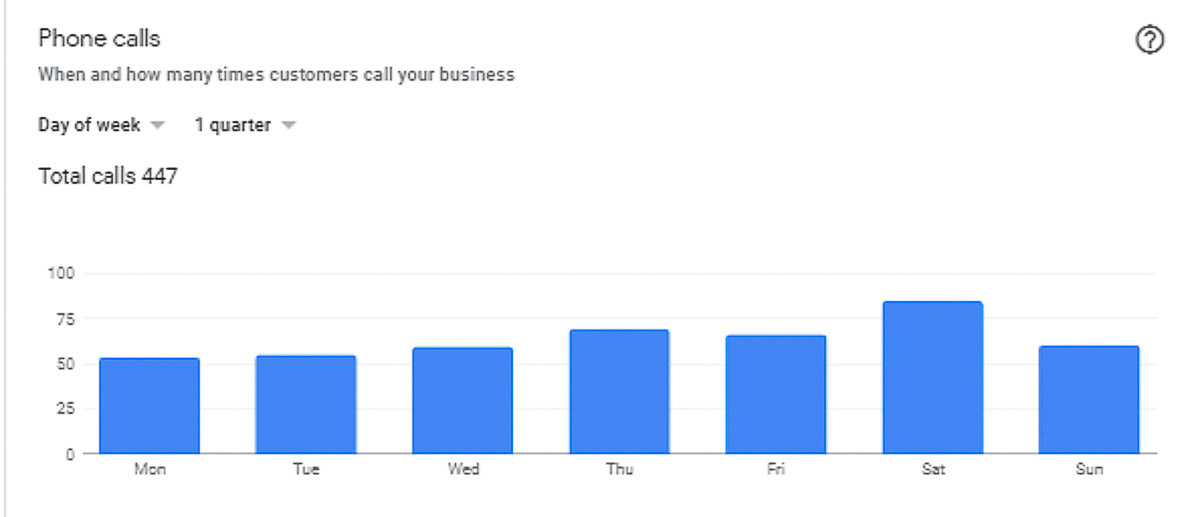
Task: Select the Thursday bar in chart
Action: click(619, 391)
